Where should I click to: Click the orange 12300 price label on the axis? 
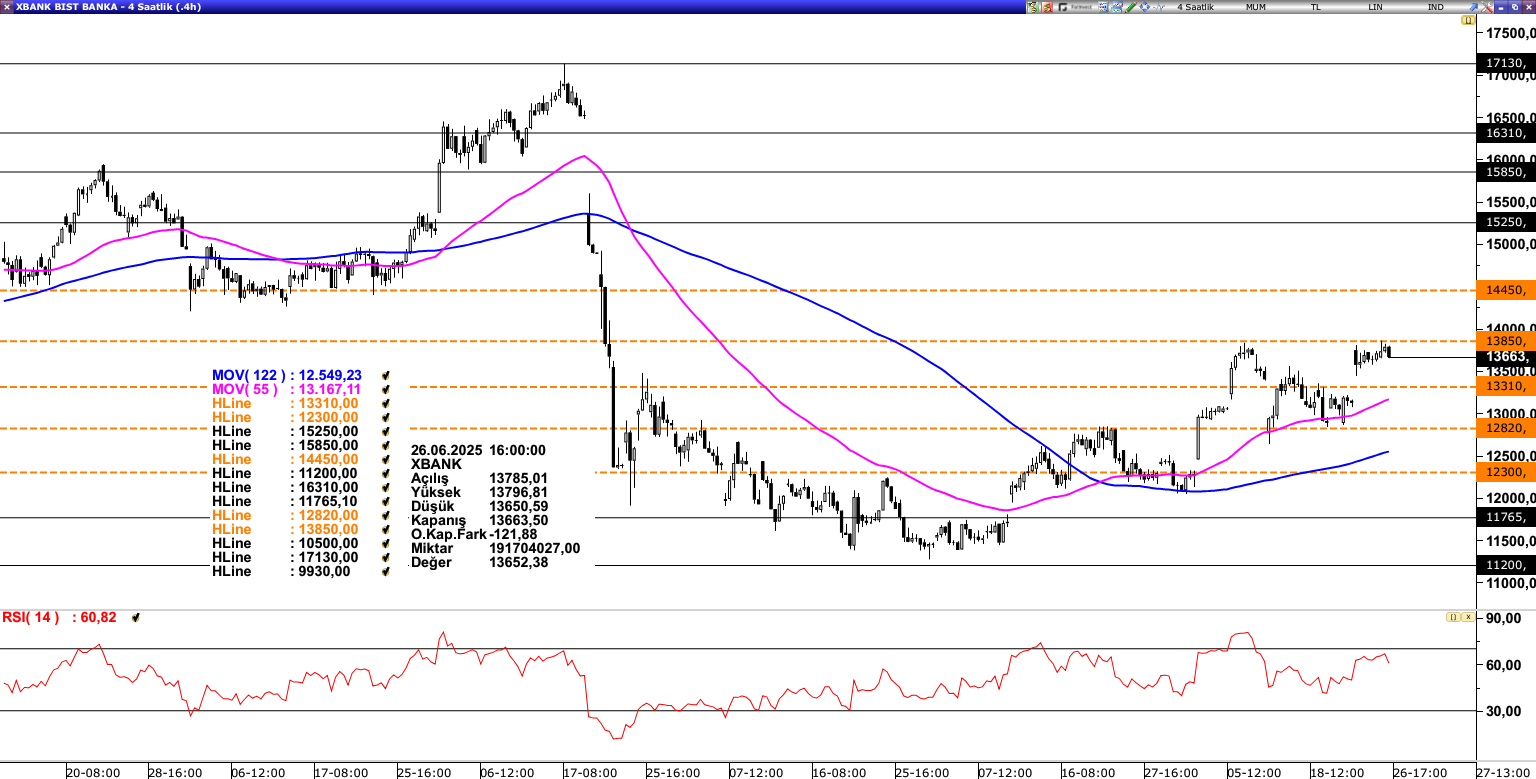coord(1505,472)
